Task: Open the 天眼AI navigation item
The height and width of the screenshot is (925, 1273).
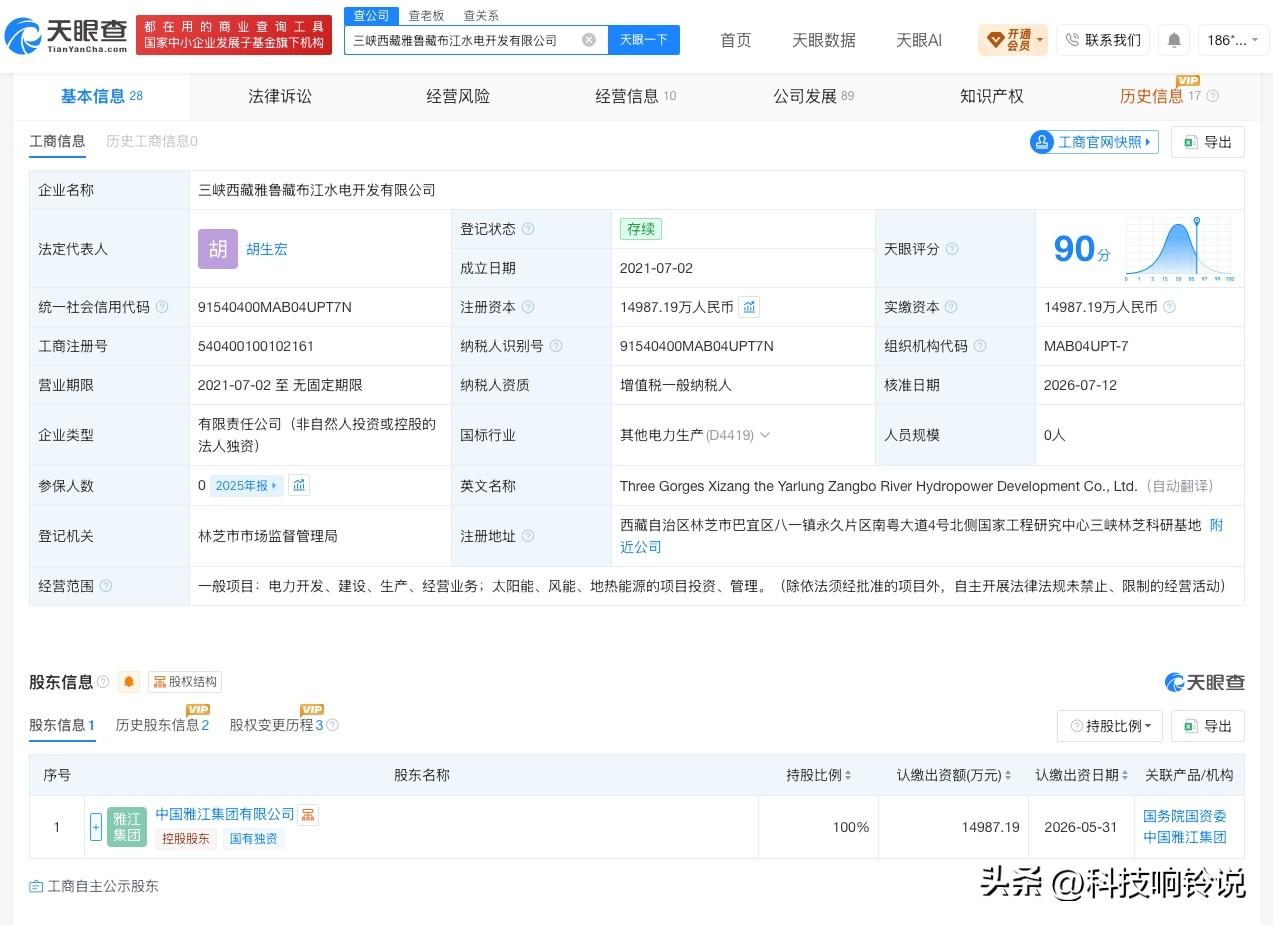Action: click(919, 40)
